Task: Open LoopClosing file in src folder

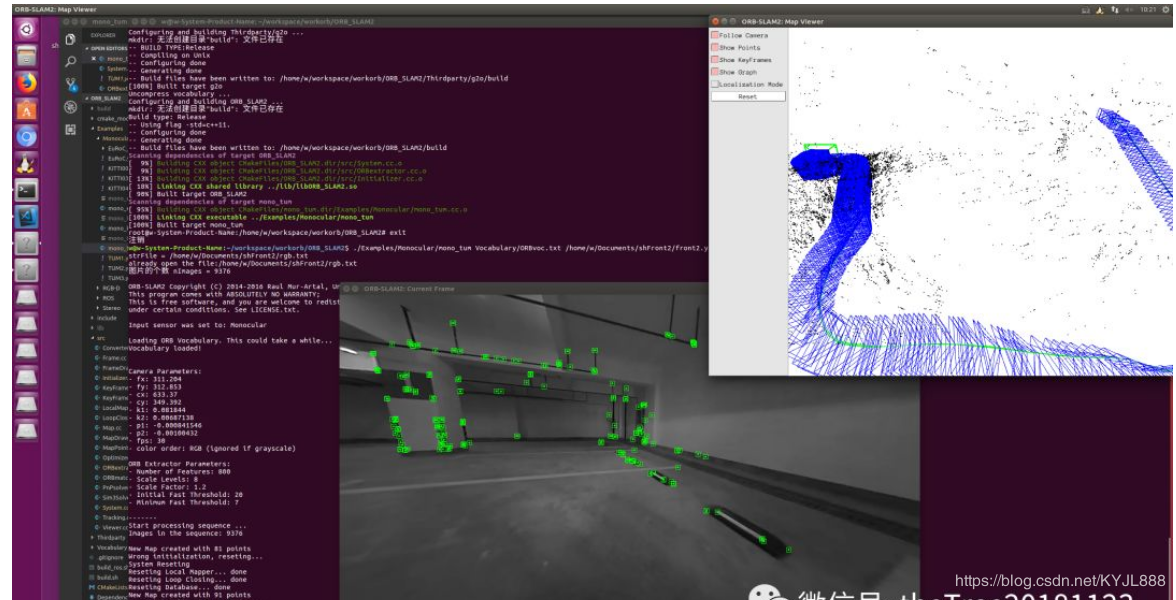Action: point(111,418)
